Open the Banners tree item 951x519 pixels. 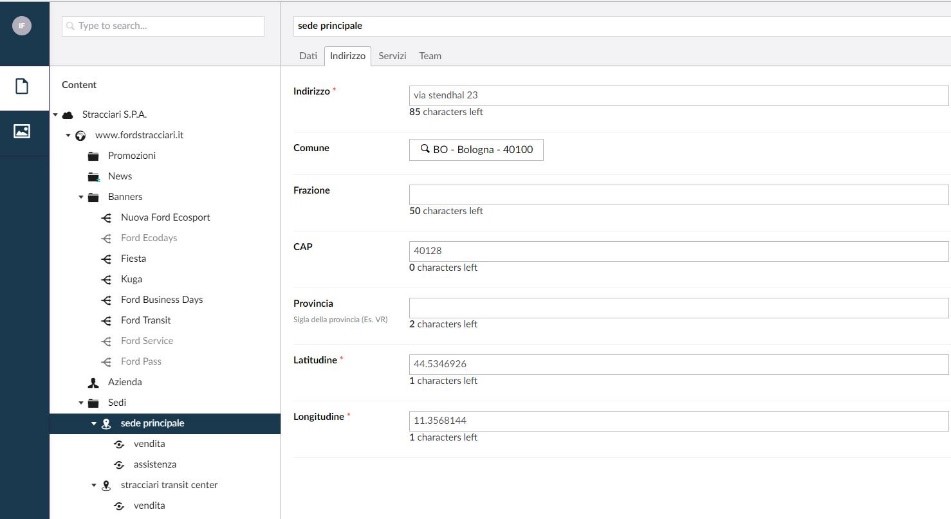pyautogui.click(x=125, y=197)
